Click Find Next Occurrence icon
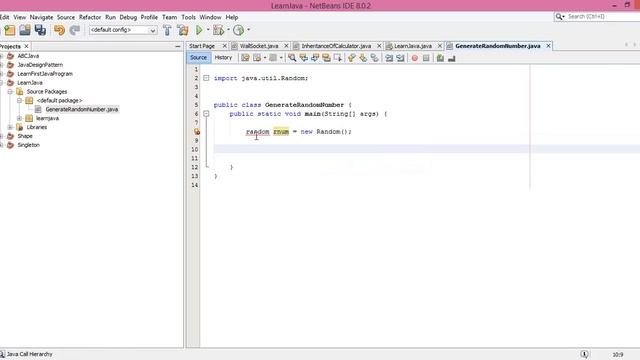Viewport: 640px width, 360px height. pos(315,58)
